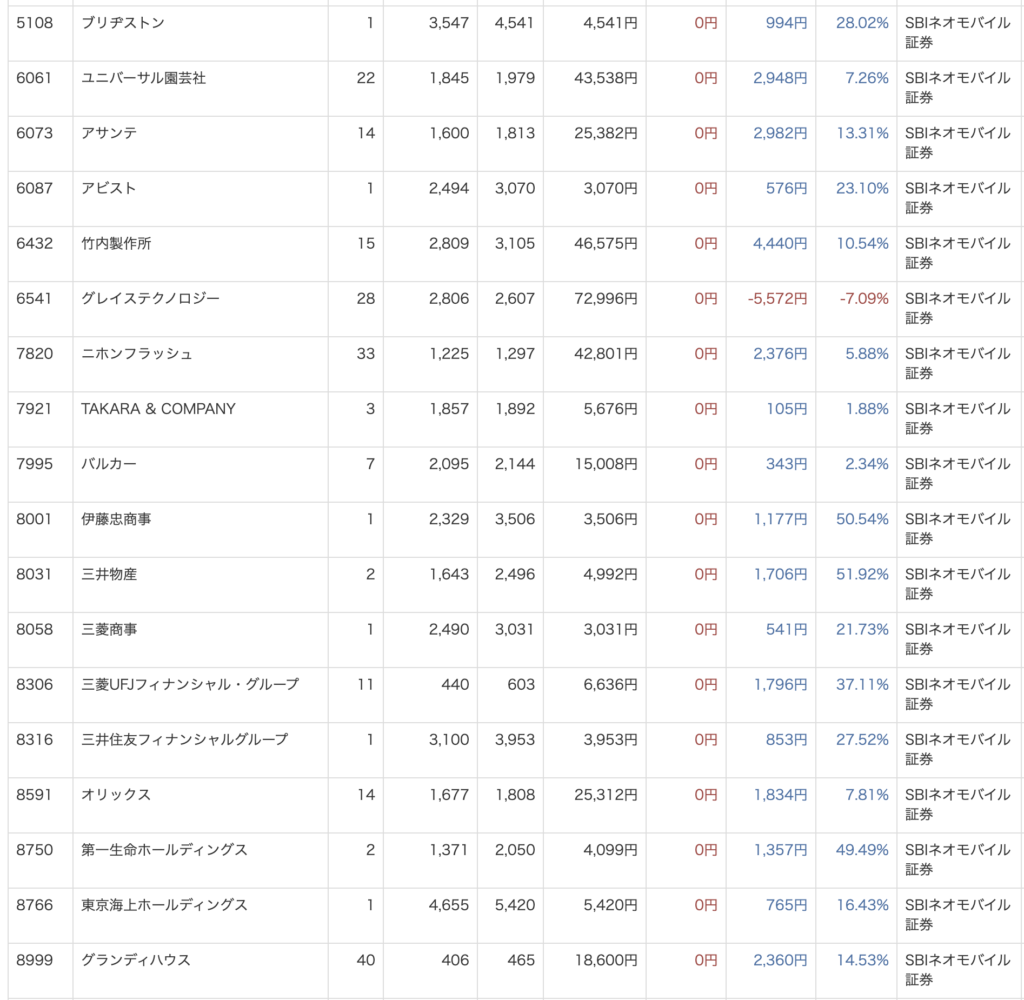
Task: Select the バルカー stock name
Action: tap(109, 464)
